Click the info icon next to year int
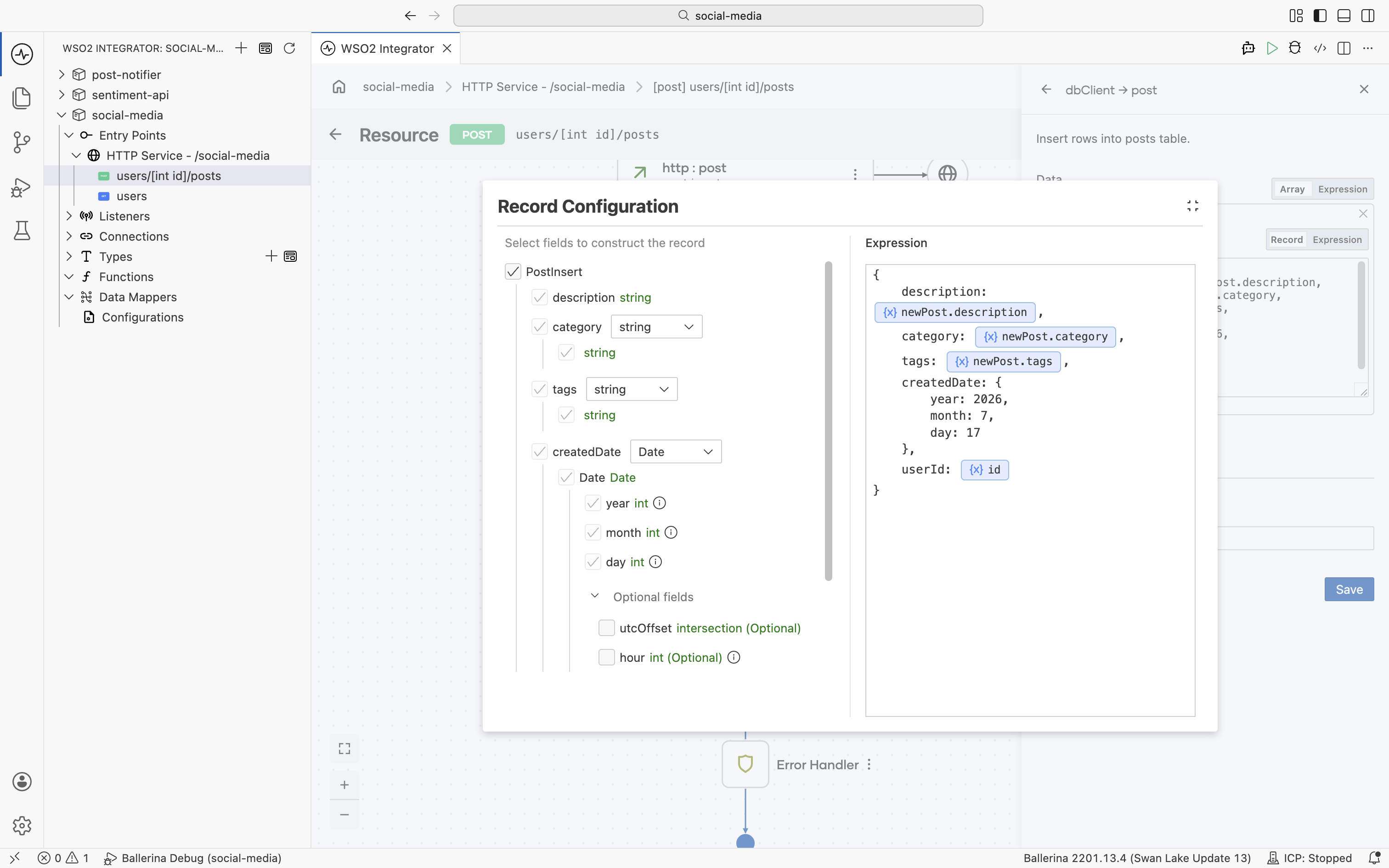Viewport: 1389px width, 868px height. (660, 503)
